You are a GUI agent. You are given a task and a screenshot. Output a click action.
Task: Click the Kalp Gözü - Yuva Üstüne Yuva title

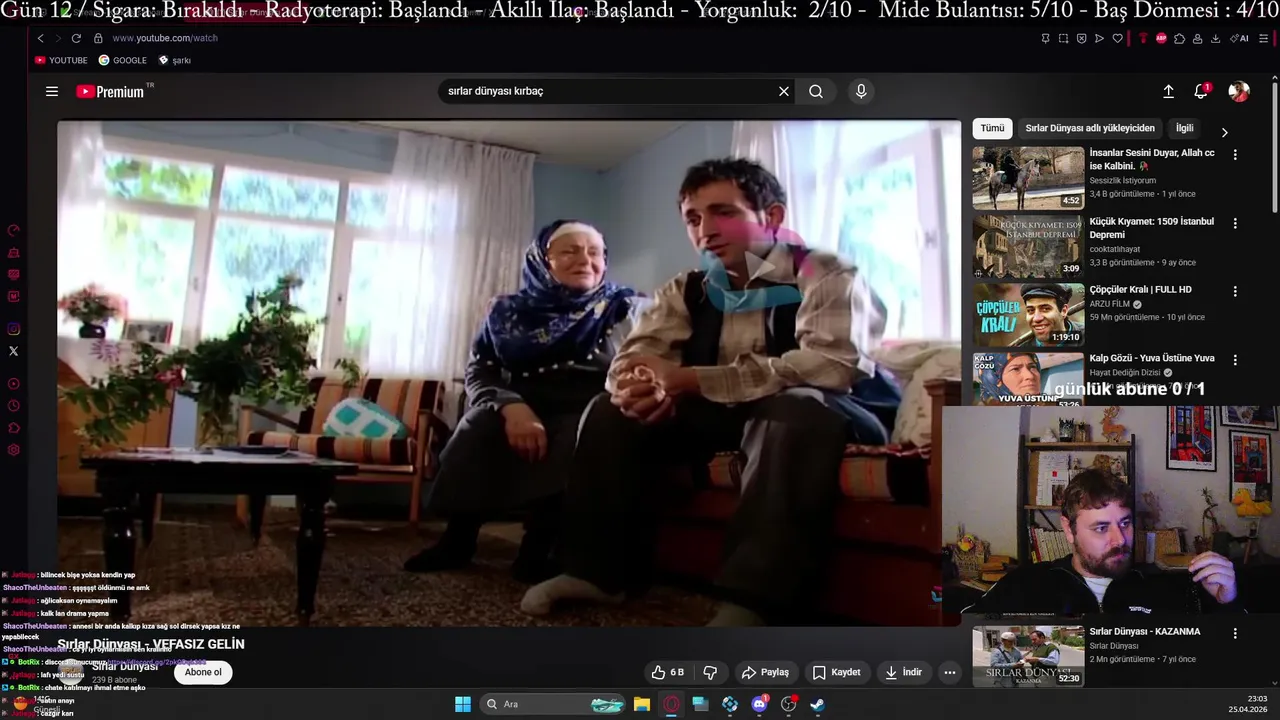[1152, 358]
